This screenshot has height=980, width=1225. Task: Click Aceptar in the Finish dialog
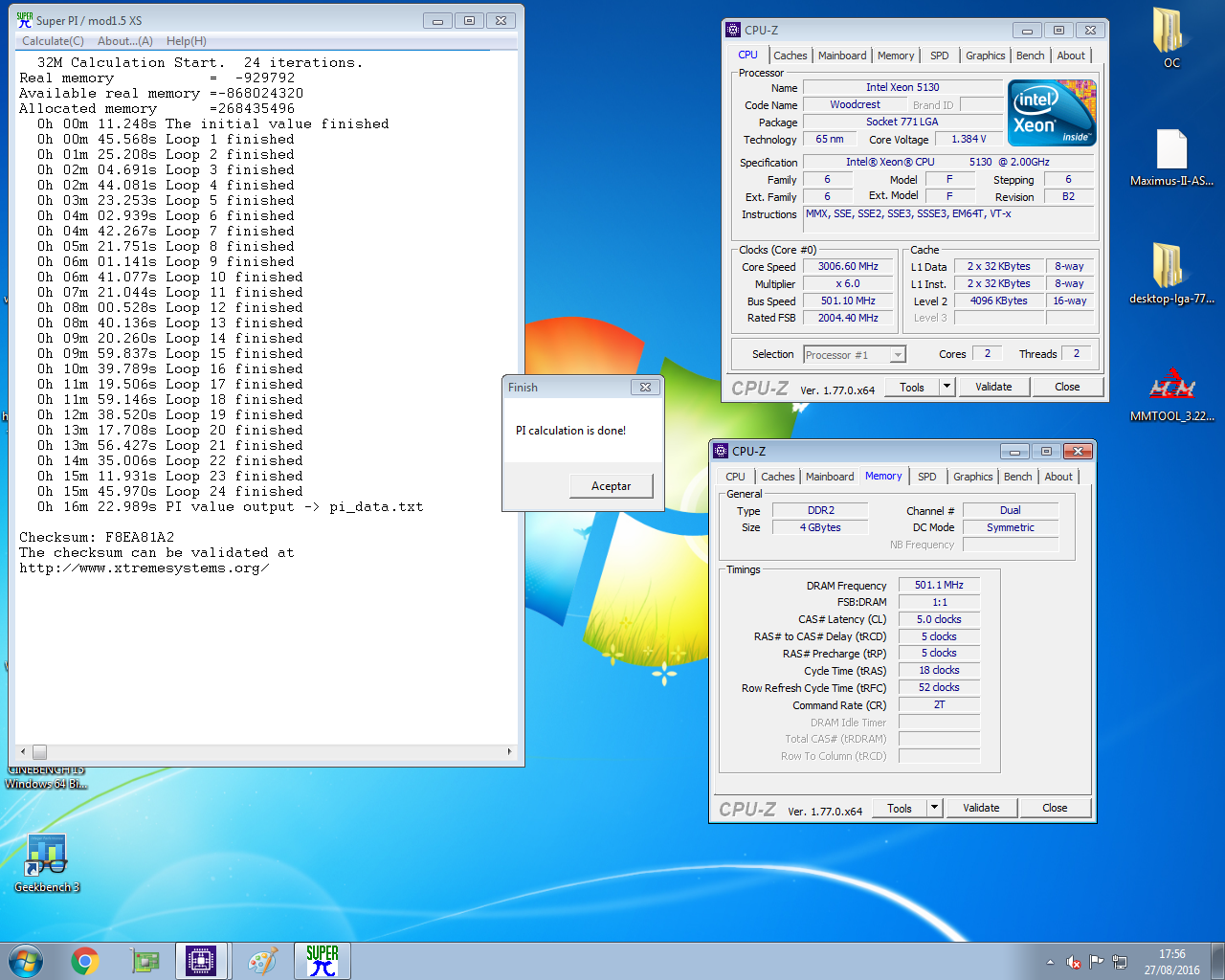coord(611,486)
